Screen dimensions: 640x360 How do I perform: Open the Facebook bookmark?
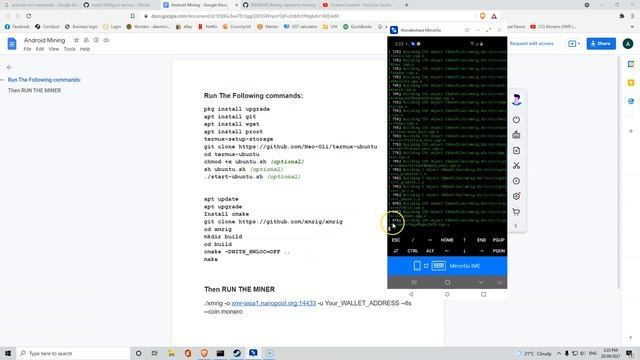pyautogui.click(x=17, y=27)
